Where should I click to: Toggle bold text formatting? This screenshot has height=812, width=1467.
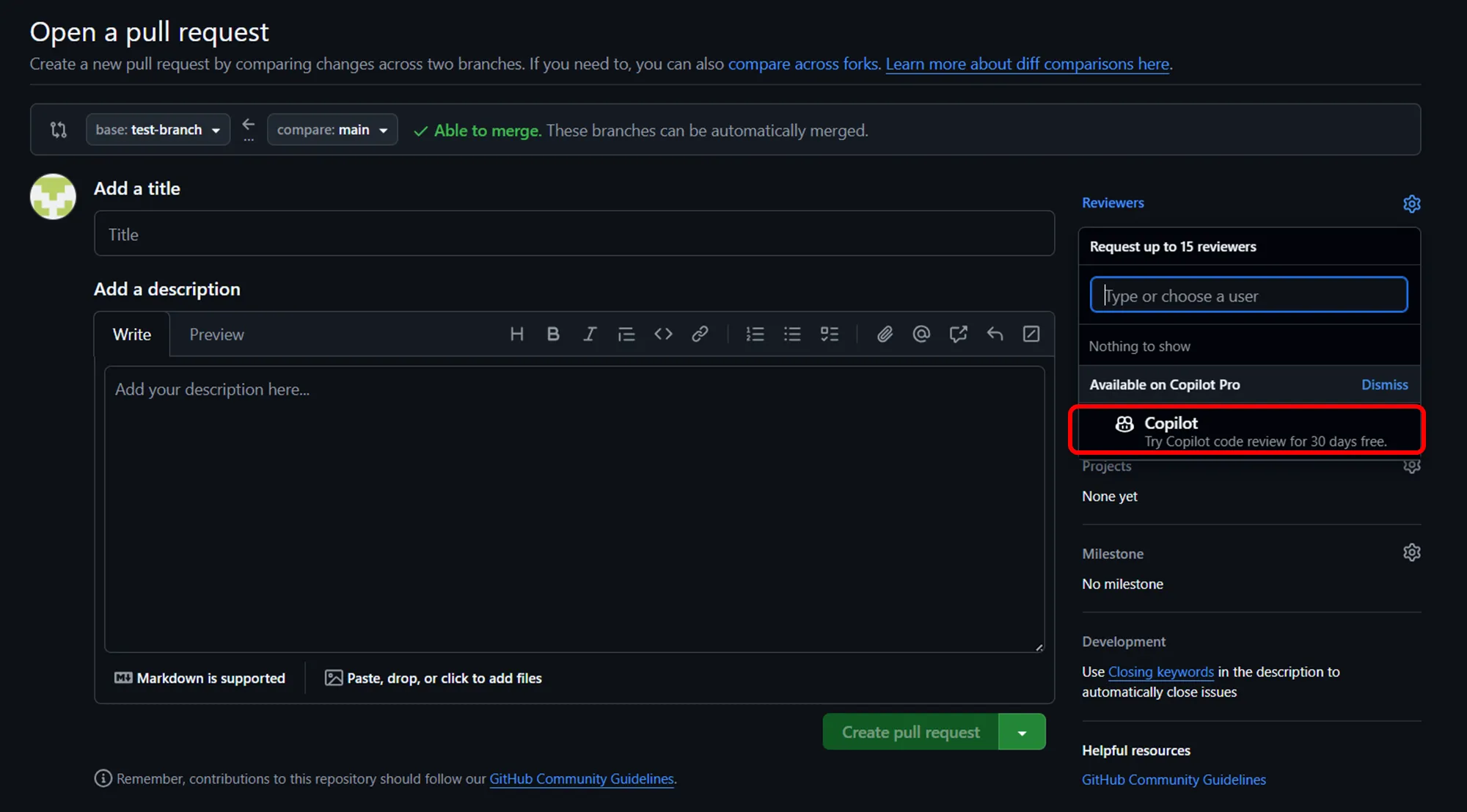pyautogui.click(x=553, y=334)
